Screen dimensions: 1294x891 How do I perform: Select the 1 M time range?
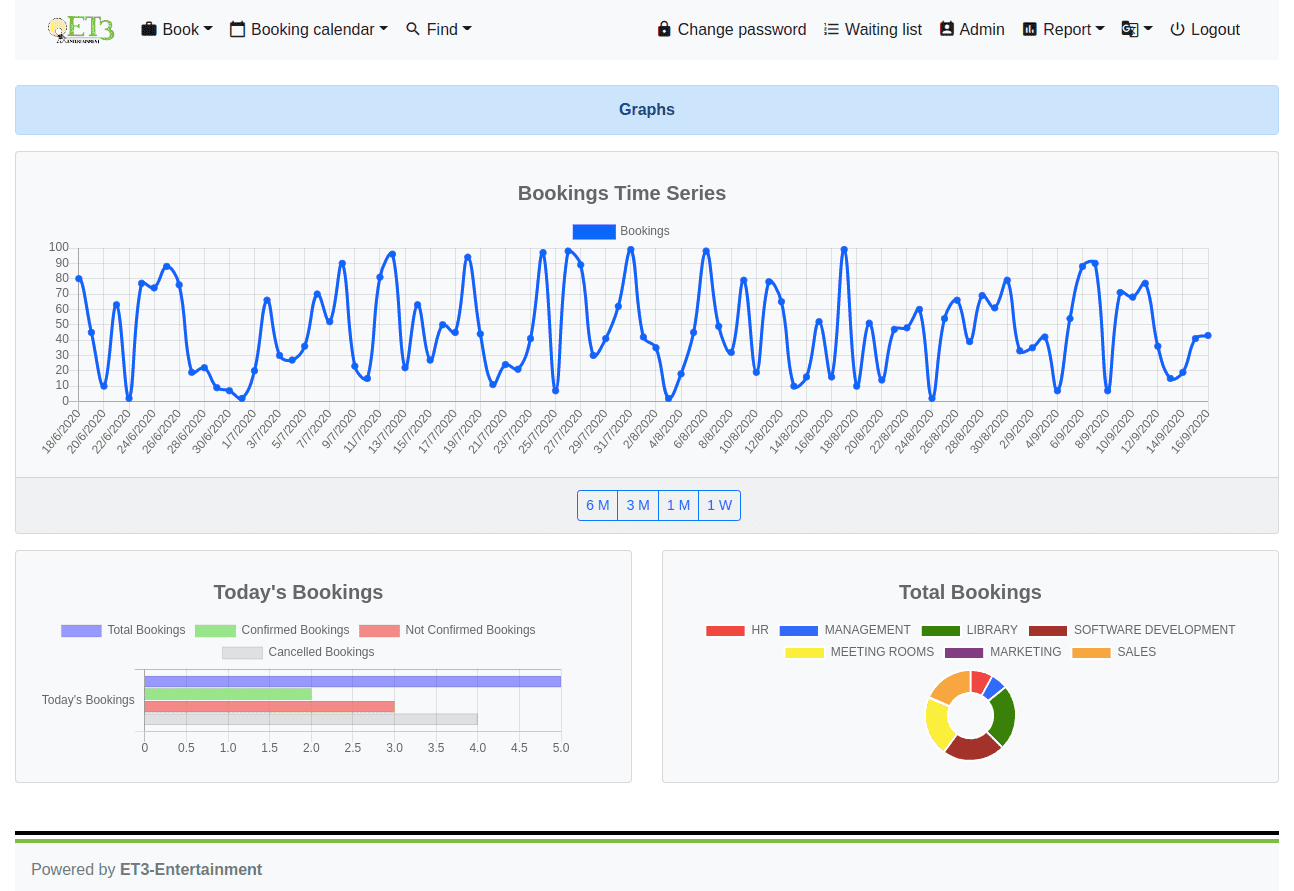click(678, 505)
